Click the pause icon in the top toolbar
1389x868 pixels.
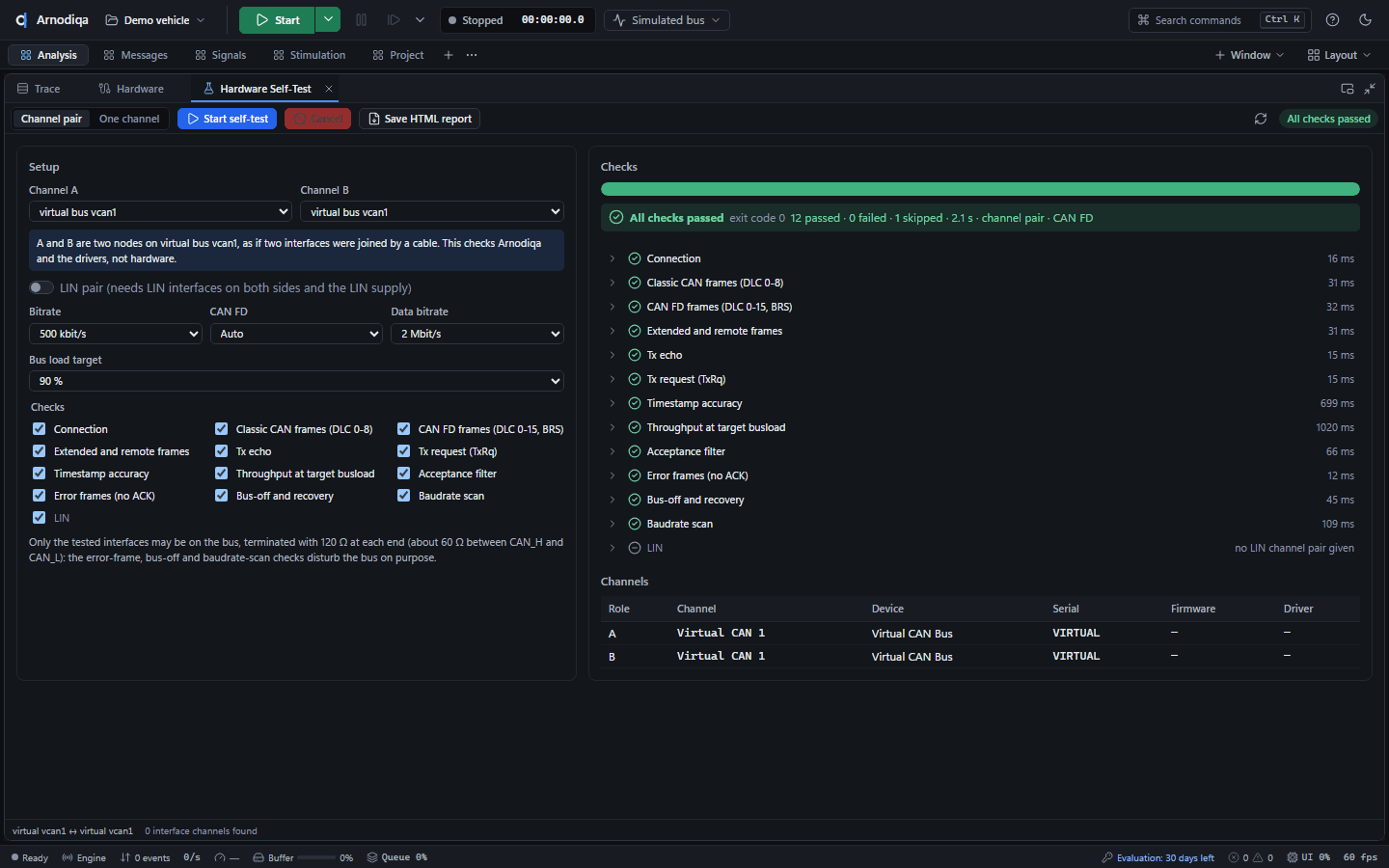click(x=361, y=20)
